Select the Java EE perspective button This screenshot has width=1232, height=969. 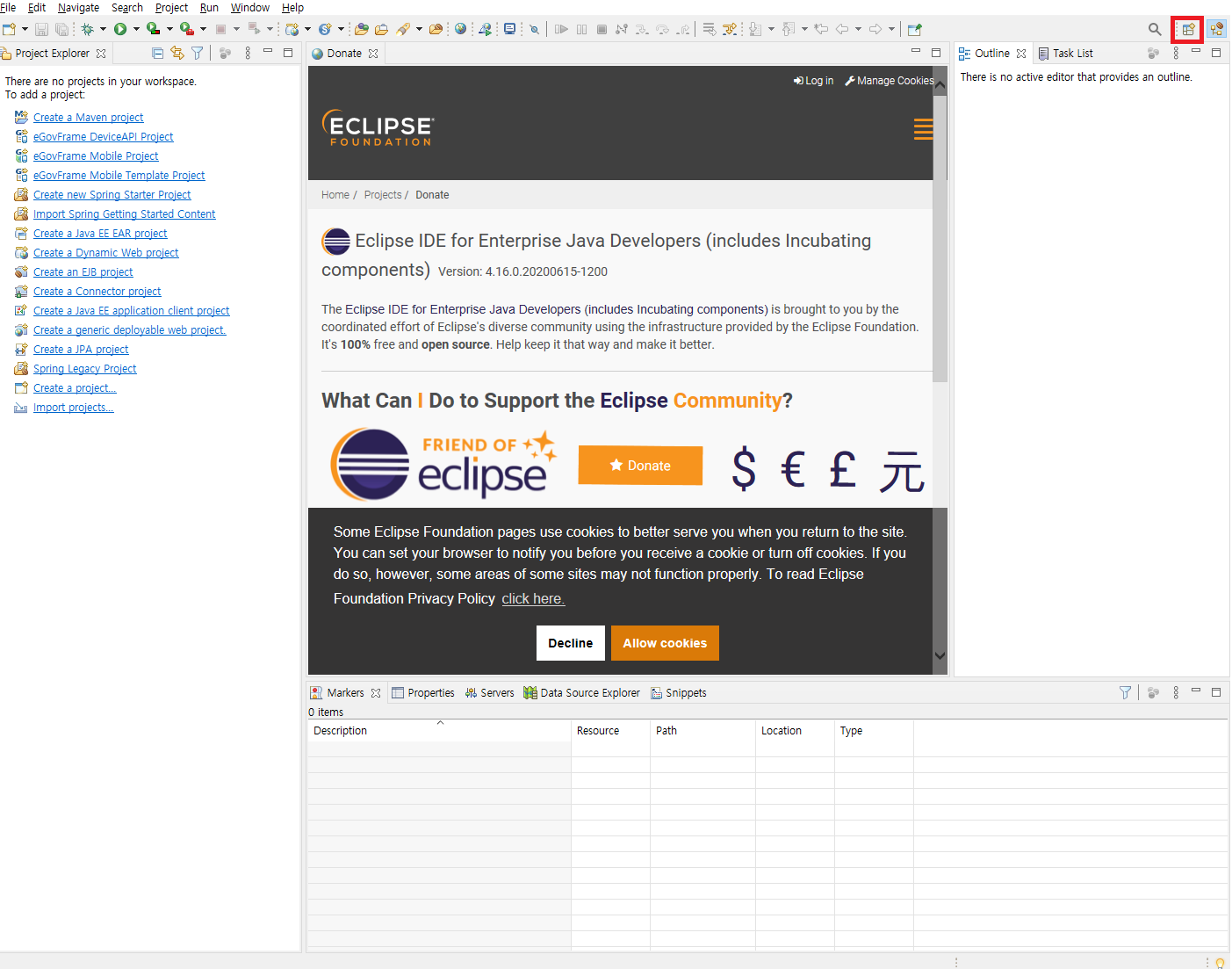[1216, 29]
